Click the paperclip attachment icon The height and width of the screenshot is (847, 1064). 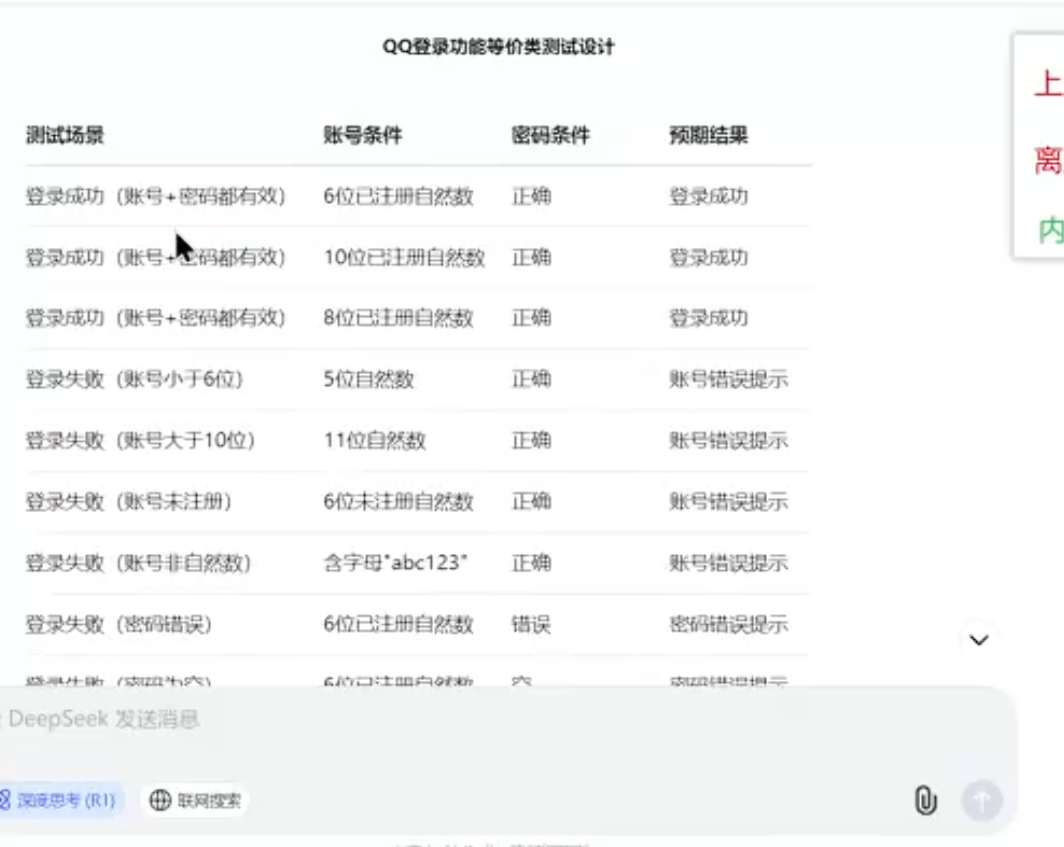[x=925, y=800]
